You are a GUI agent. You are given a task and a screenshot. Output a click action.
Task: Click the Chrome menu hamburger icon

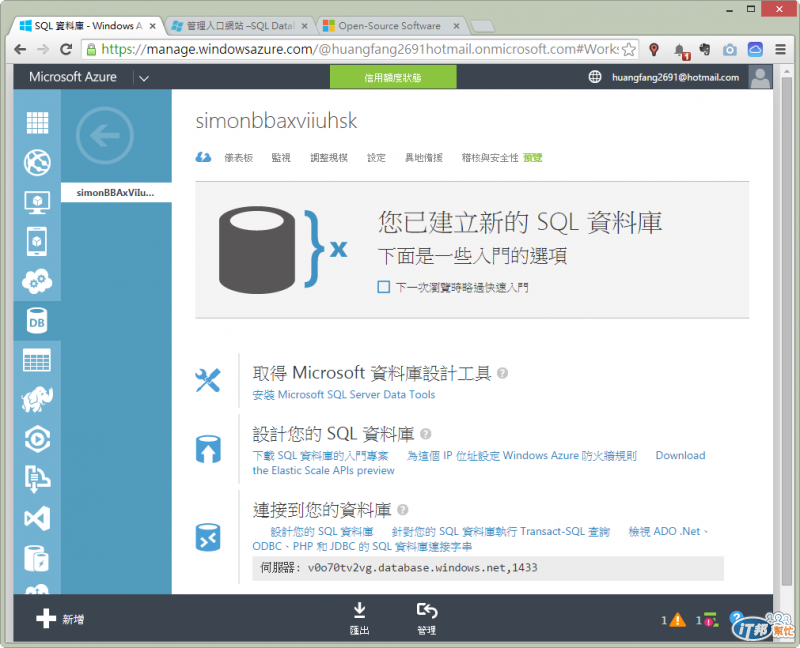click(x=781, y=49)
